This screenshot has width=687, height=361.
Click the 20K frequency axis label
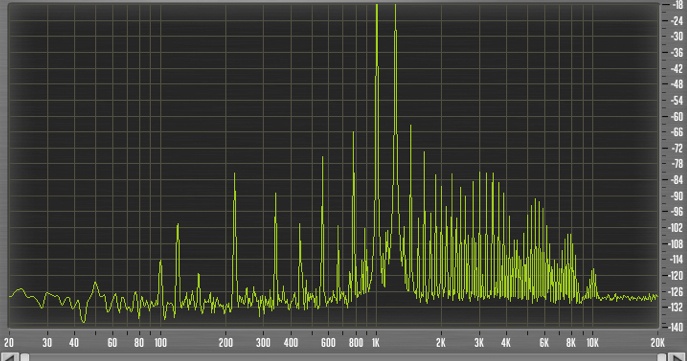(657, 343)
